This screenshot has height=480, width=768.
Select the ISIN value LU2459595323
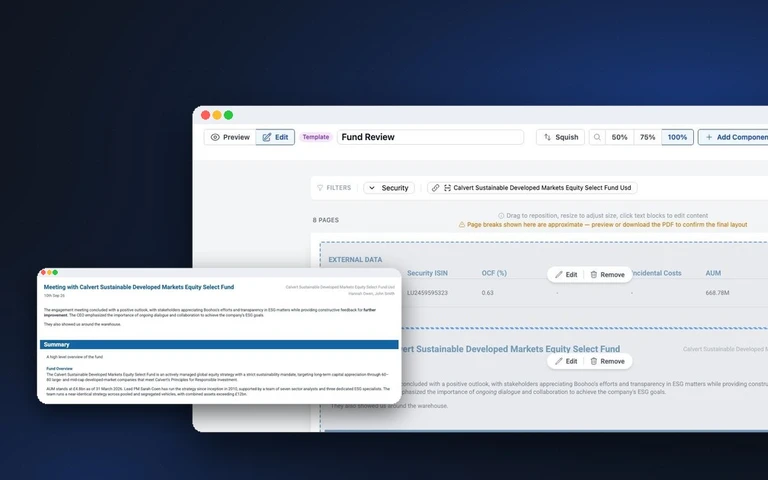427,293
